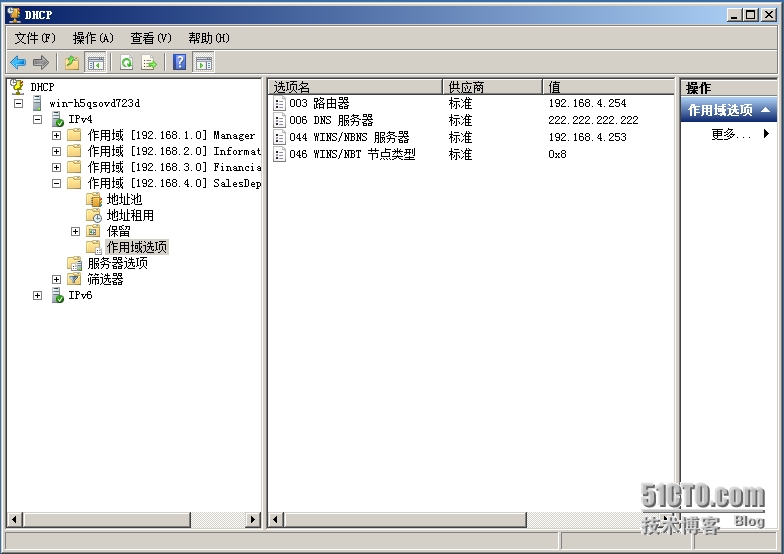784x554 pixels.
Task: Click the value 192.168.4.254
Action: coord(588,104)
